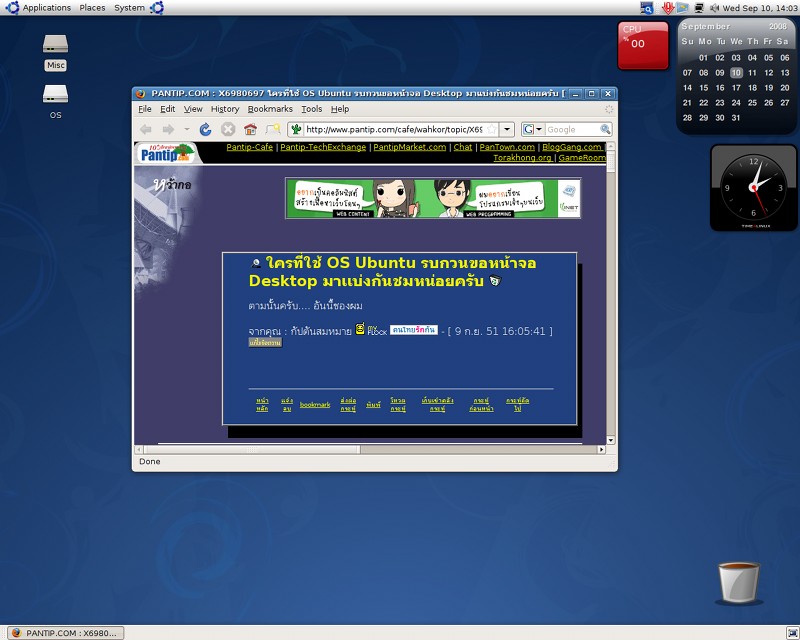Open the Edit menu in Firefox

pyautogui.click(x=167, y=109)
